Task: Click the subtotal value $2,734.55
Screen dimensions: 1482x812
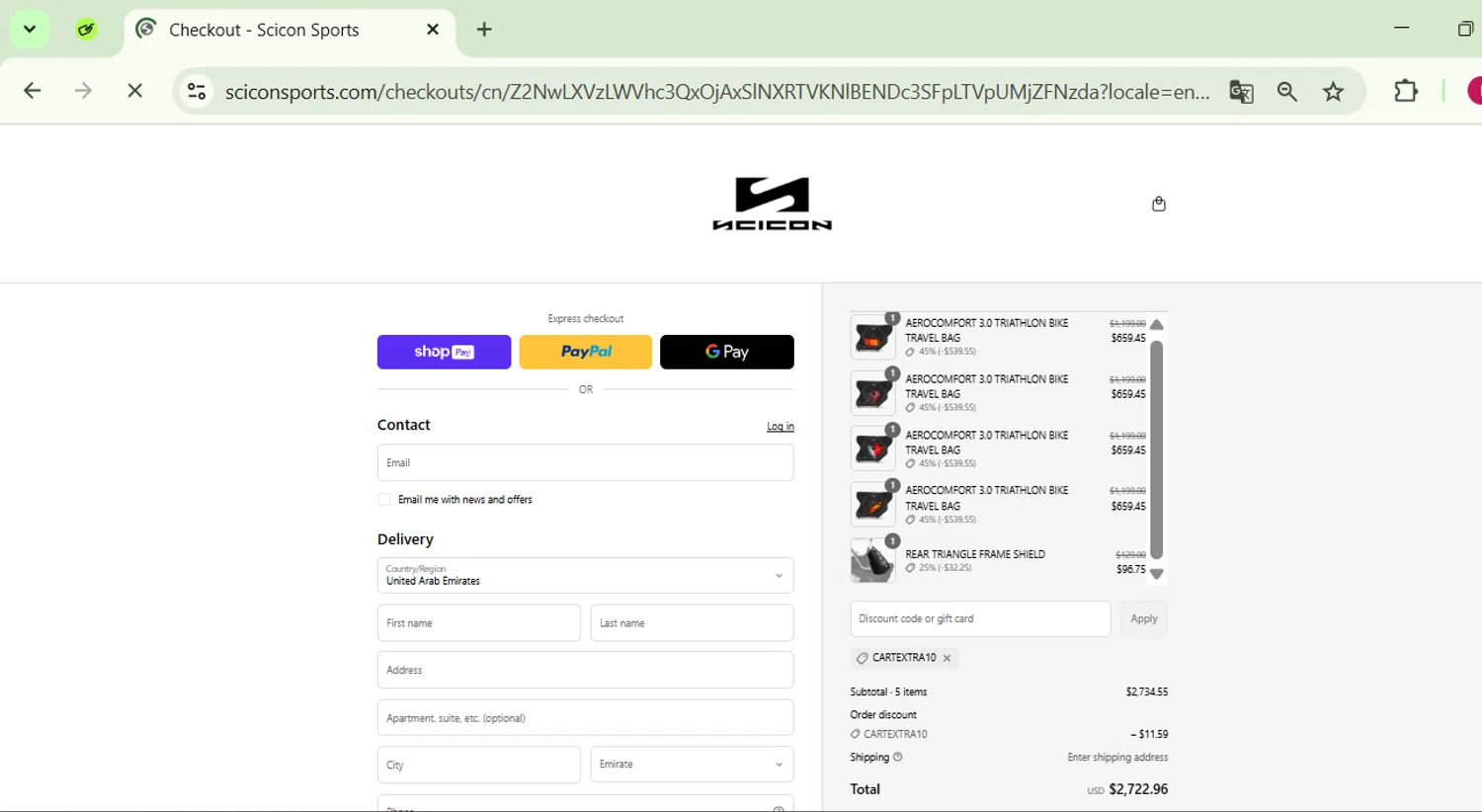Action: point(1147,692)
